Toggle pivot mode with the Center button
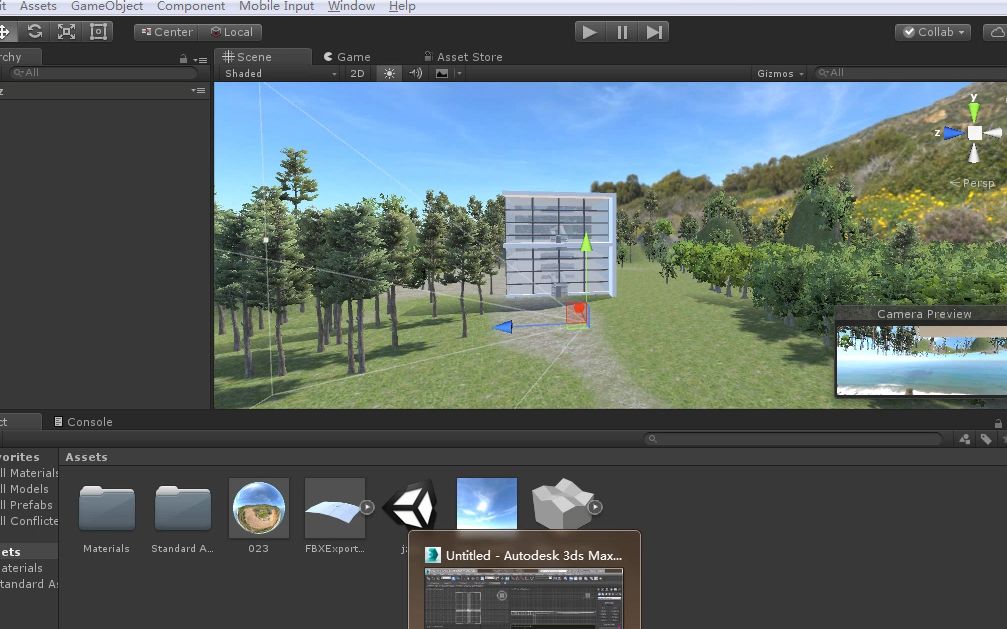Screen dimensions: 1007x629 (x=166, y=31)
